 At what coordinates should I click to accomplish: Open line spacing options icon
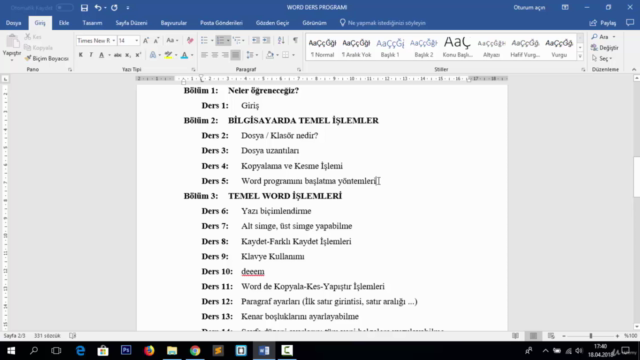pos(250,55)
